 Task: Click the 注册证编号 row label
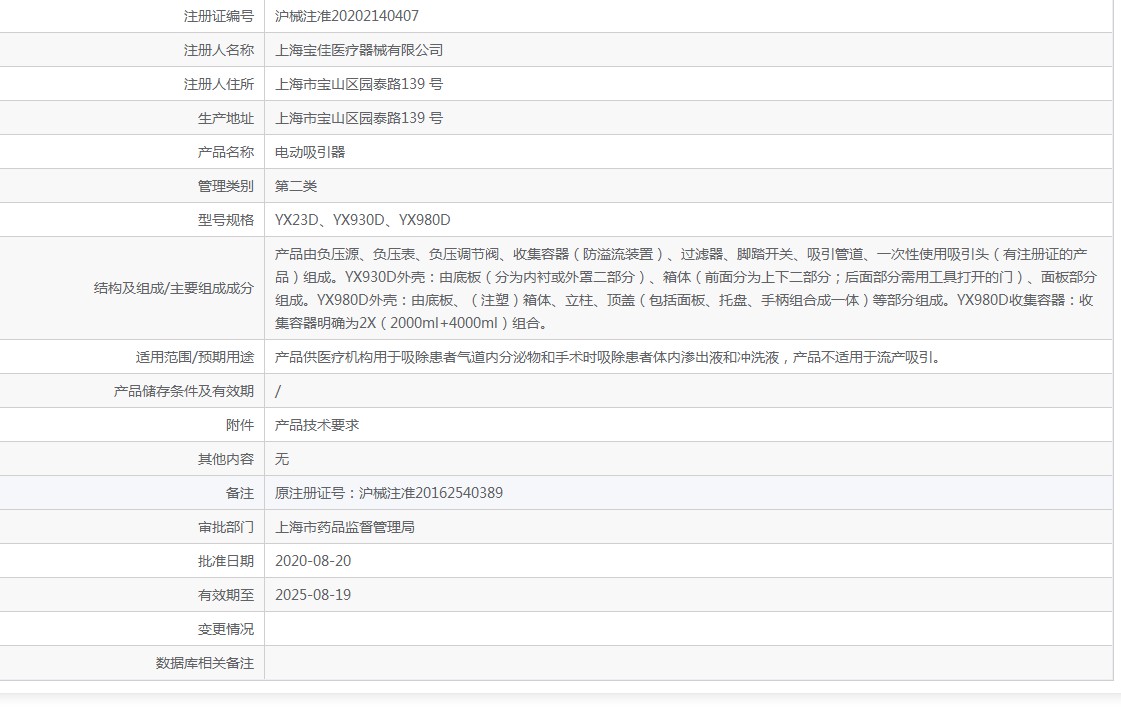[219, 16]
